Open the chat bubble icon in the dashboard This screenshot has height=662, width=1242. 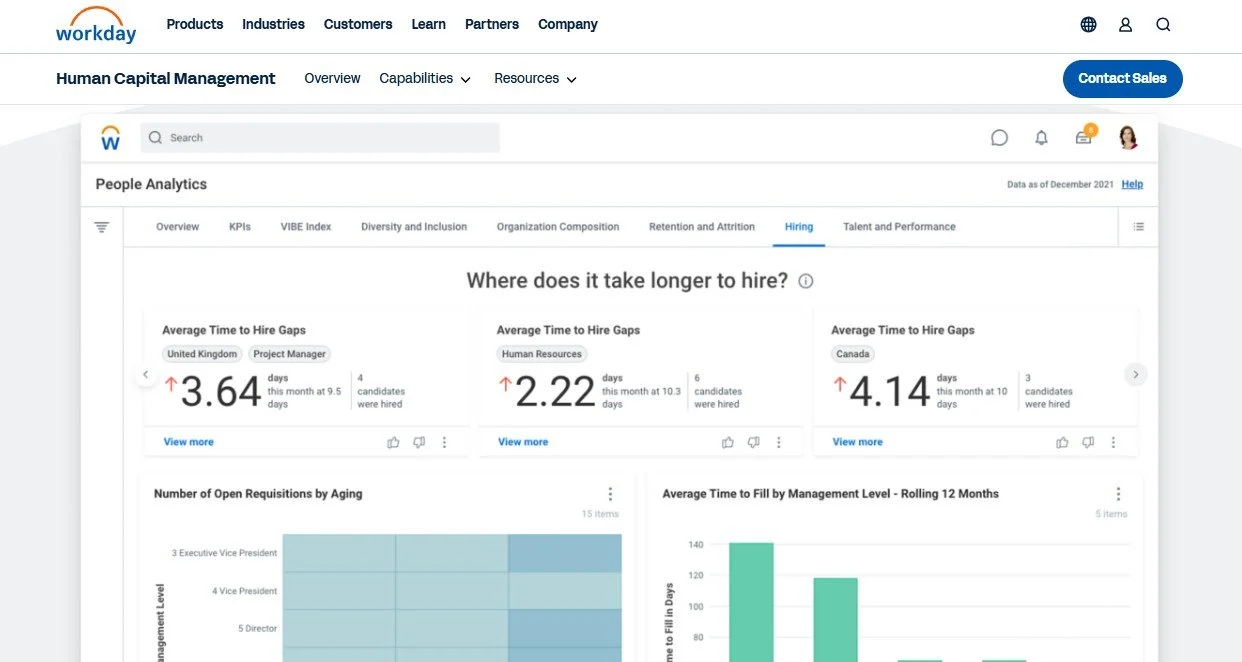(999, 138)
